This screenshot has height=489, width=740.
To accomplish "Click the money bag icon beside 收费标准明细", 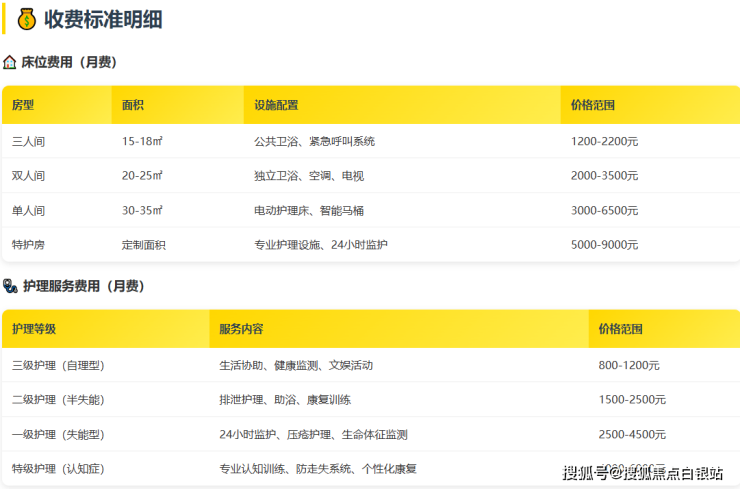I will tap(27, 19).
